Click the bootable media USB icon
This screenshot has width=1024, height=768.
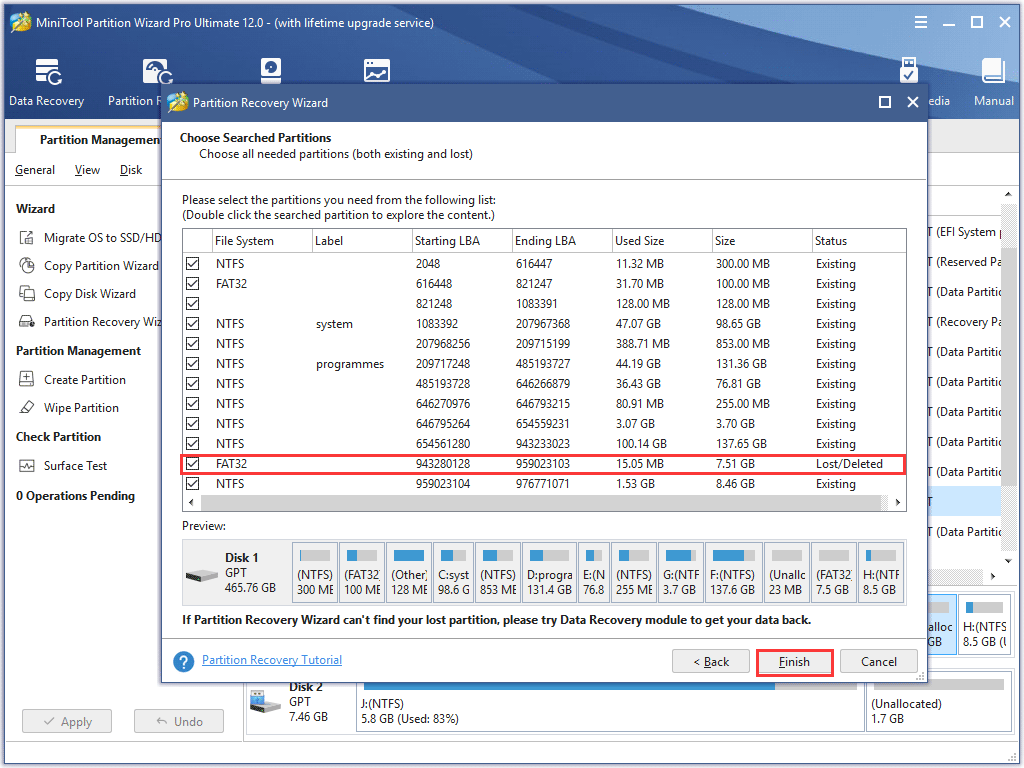coord(908,71)
